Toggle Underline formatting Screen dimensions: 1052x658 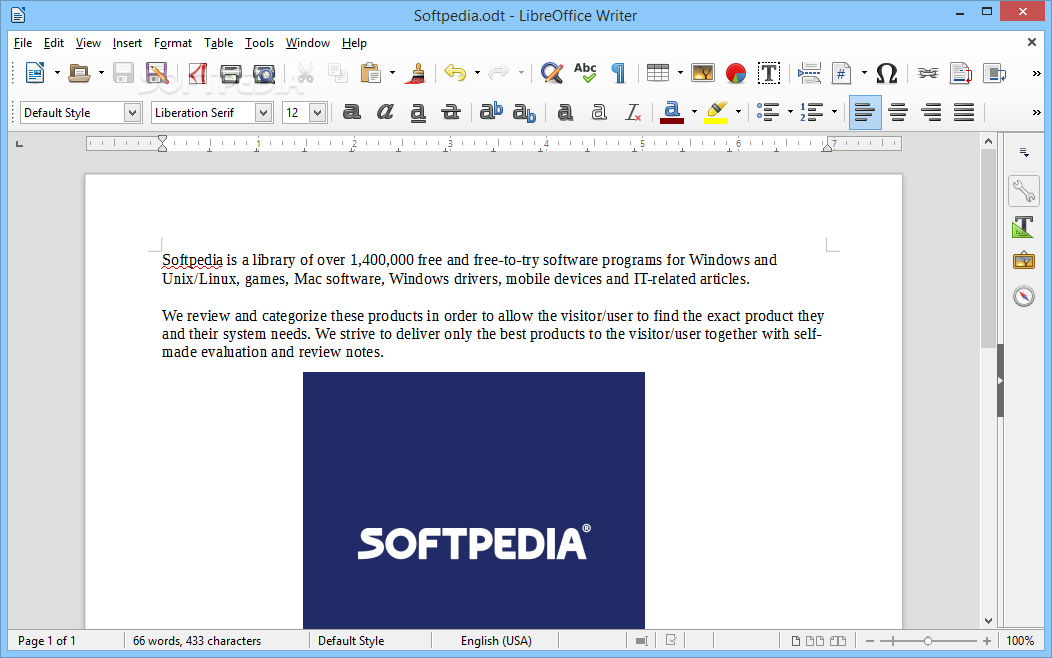[x=418, y=112]
